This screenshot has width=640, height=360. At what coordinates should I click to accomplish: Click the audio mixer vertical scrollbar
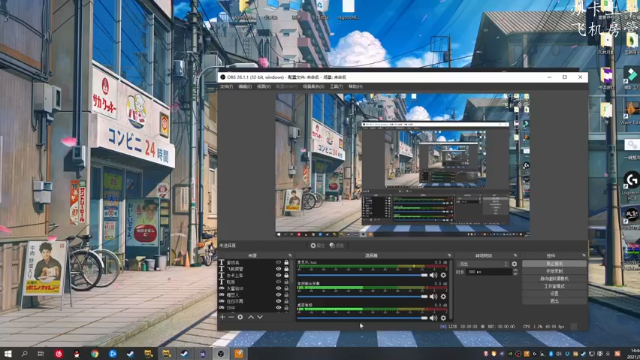(451, 289)
